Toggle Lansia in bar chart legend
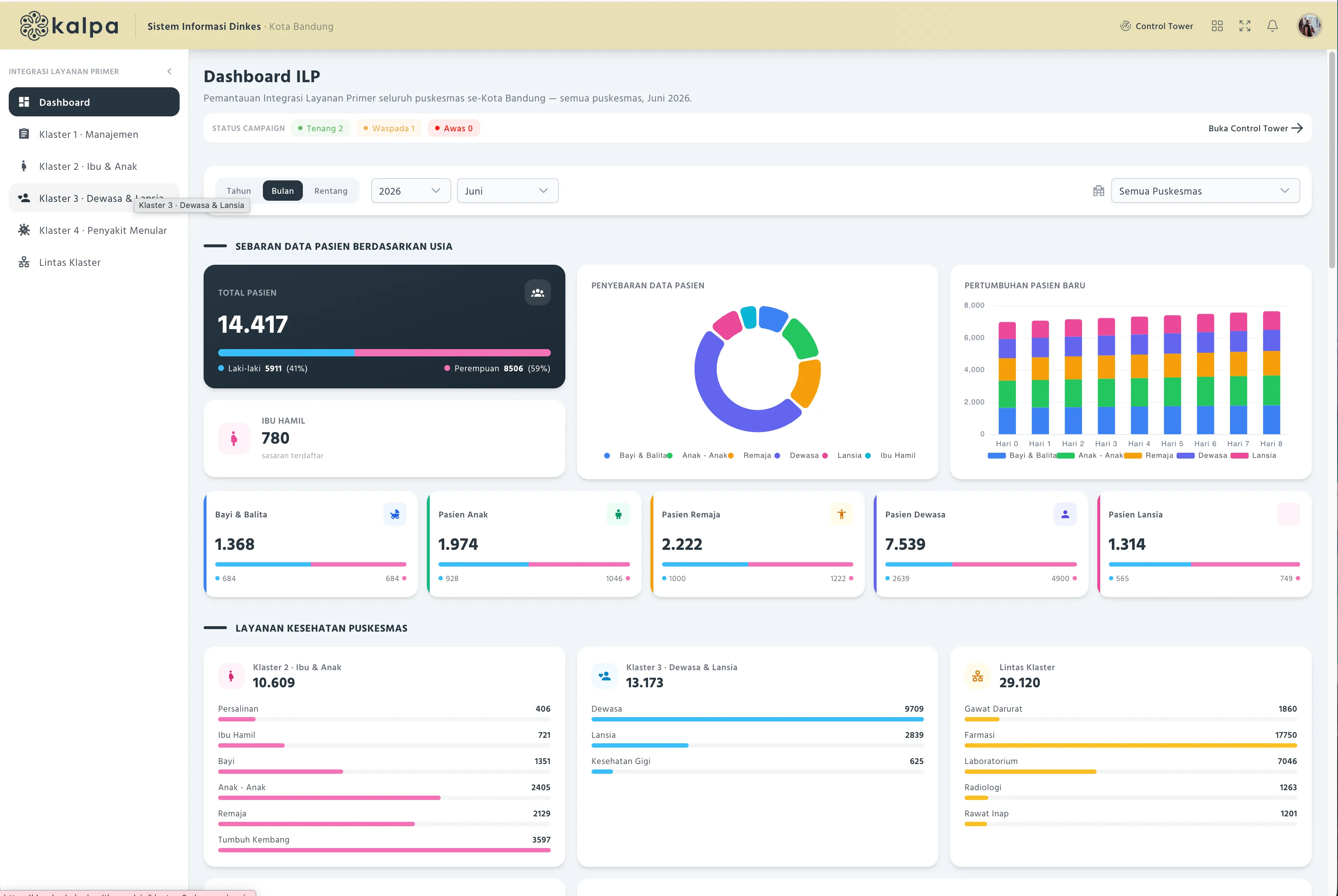This screenshot has width=1338, height=896. 1253,455
